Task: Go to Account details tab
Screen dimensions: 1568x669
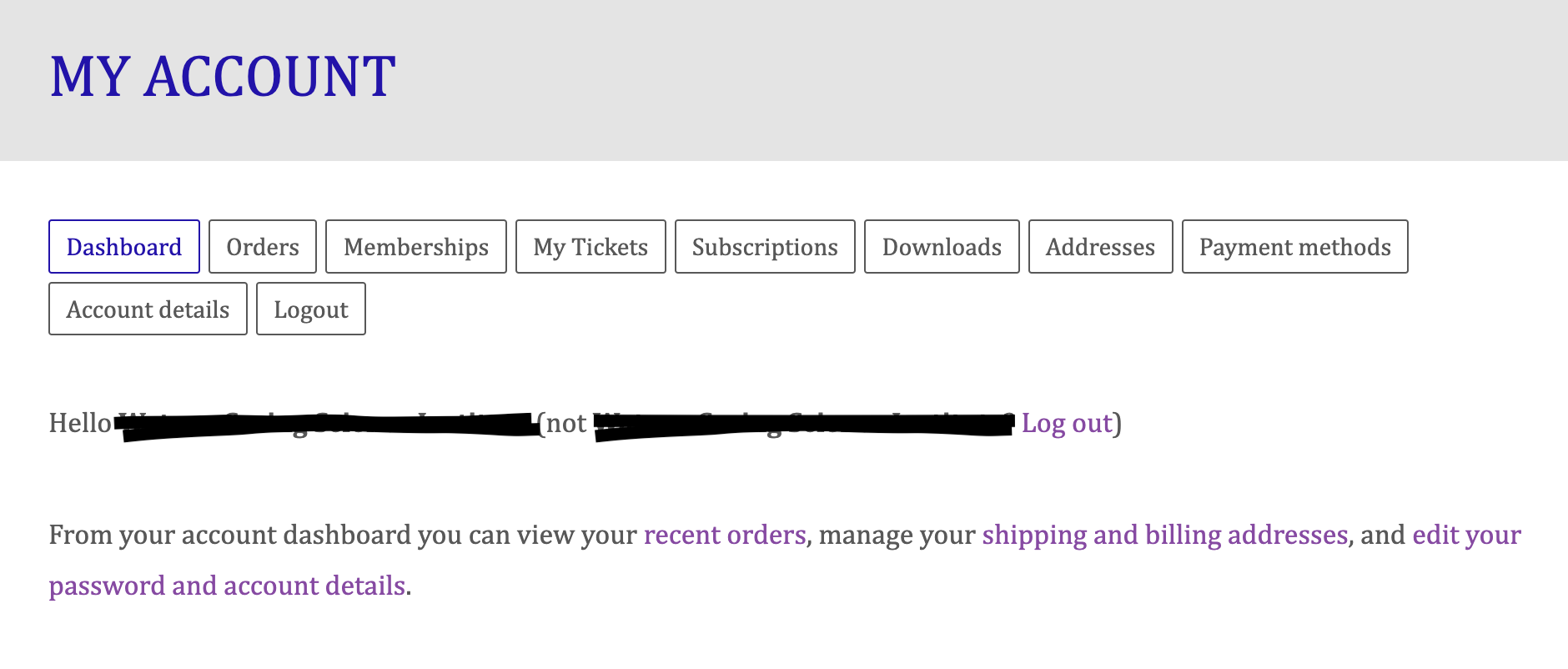Action: (x=148, y=309)
